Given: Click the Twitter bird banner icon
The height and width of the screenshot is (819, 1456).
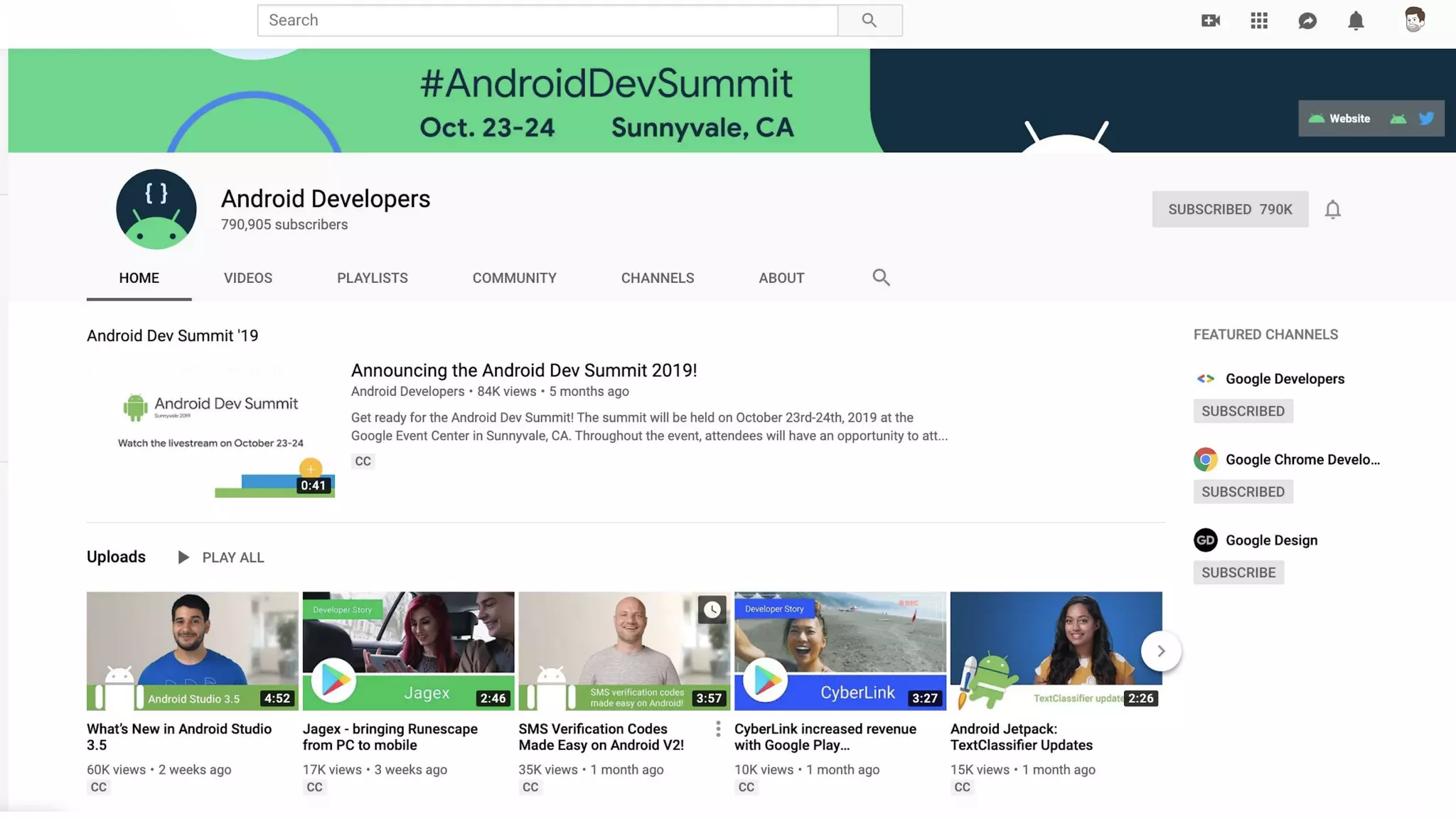Looking at the screenshot, I should (x=1426, y=119).
